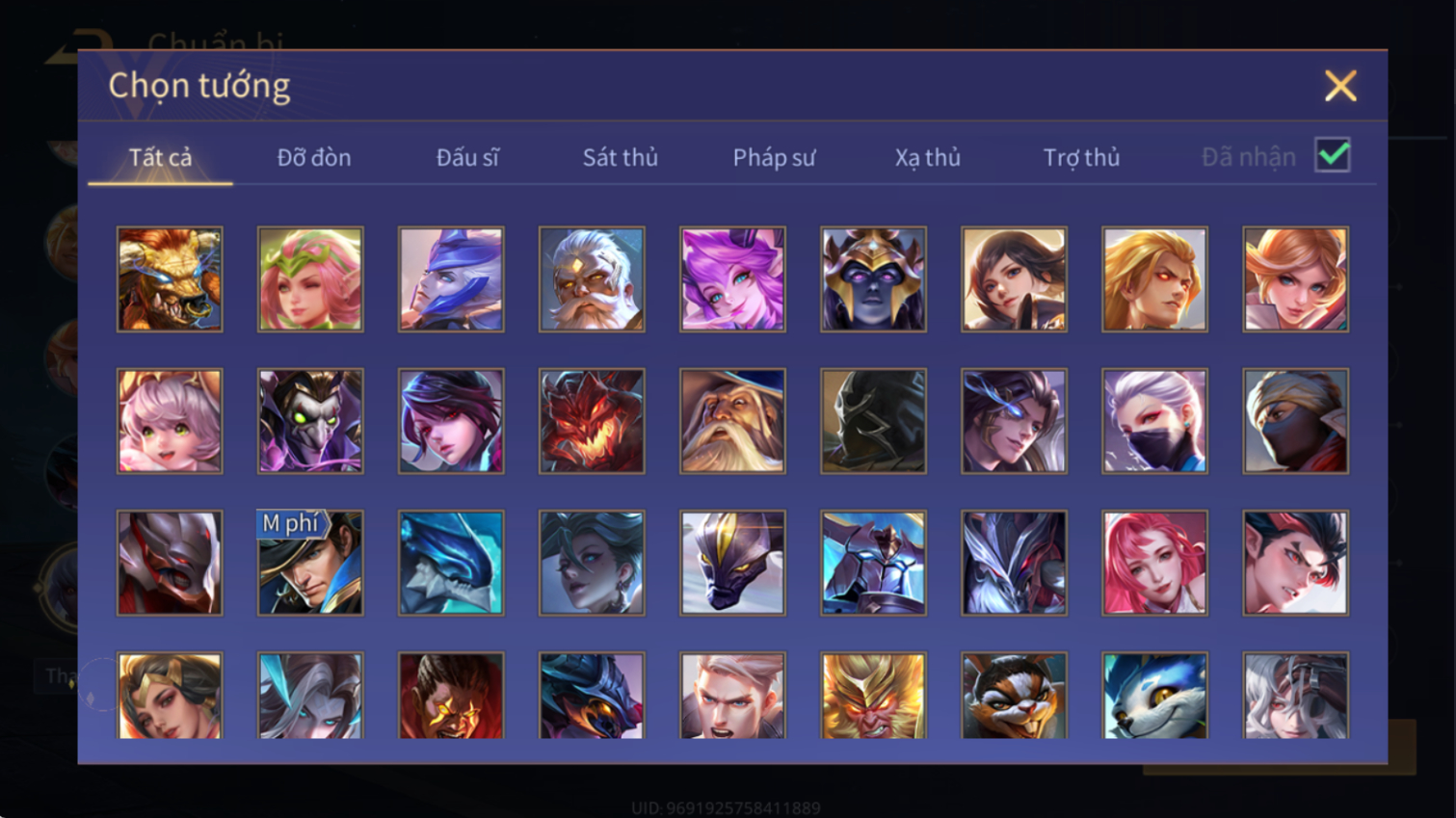
Task: Pick the golden Monkey King hero
Action: tap(873, 695)
